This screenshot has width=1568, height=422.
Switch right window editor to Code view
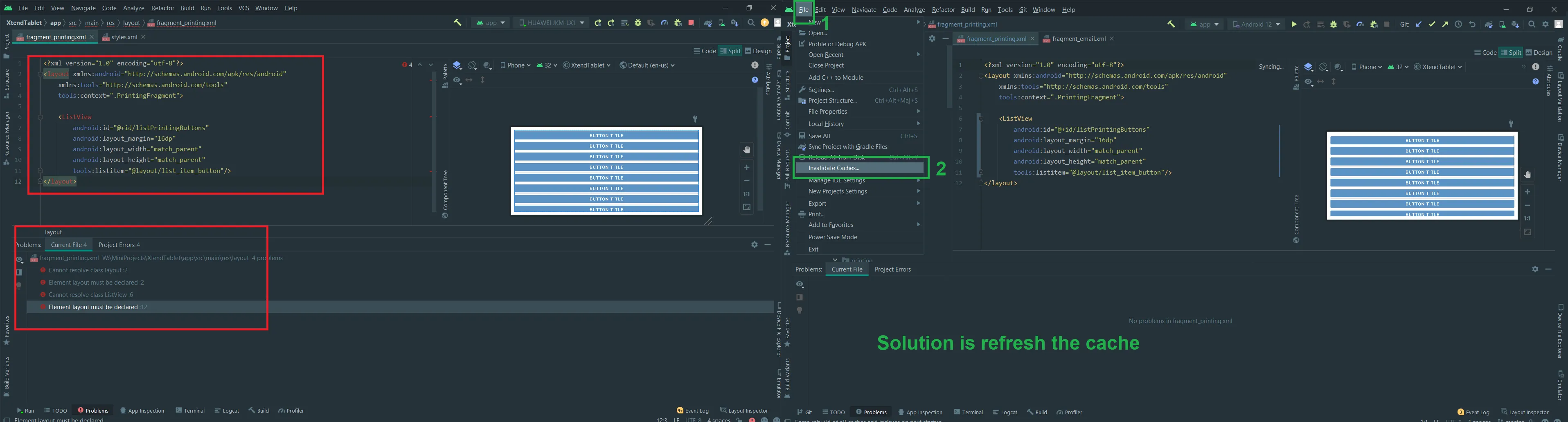click(x=1485, y=53)
